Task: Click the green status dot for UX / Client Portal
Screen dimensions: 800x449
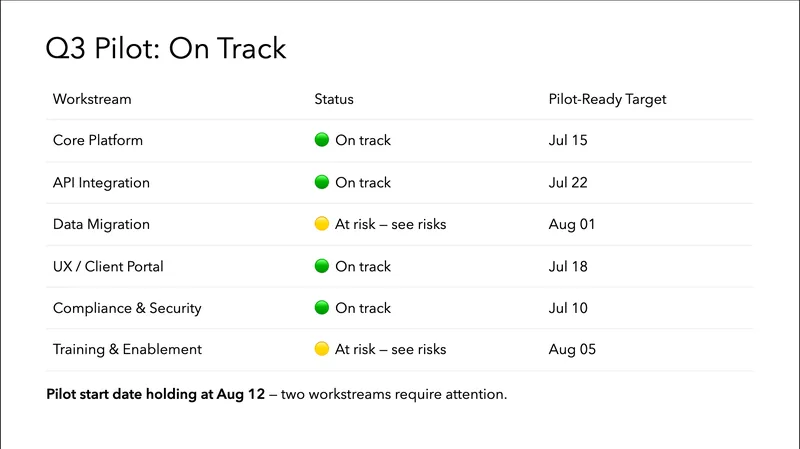Action: [322, 266]
